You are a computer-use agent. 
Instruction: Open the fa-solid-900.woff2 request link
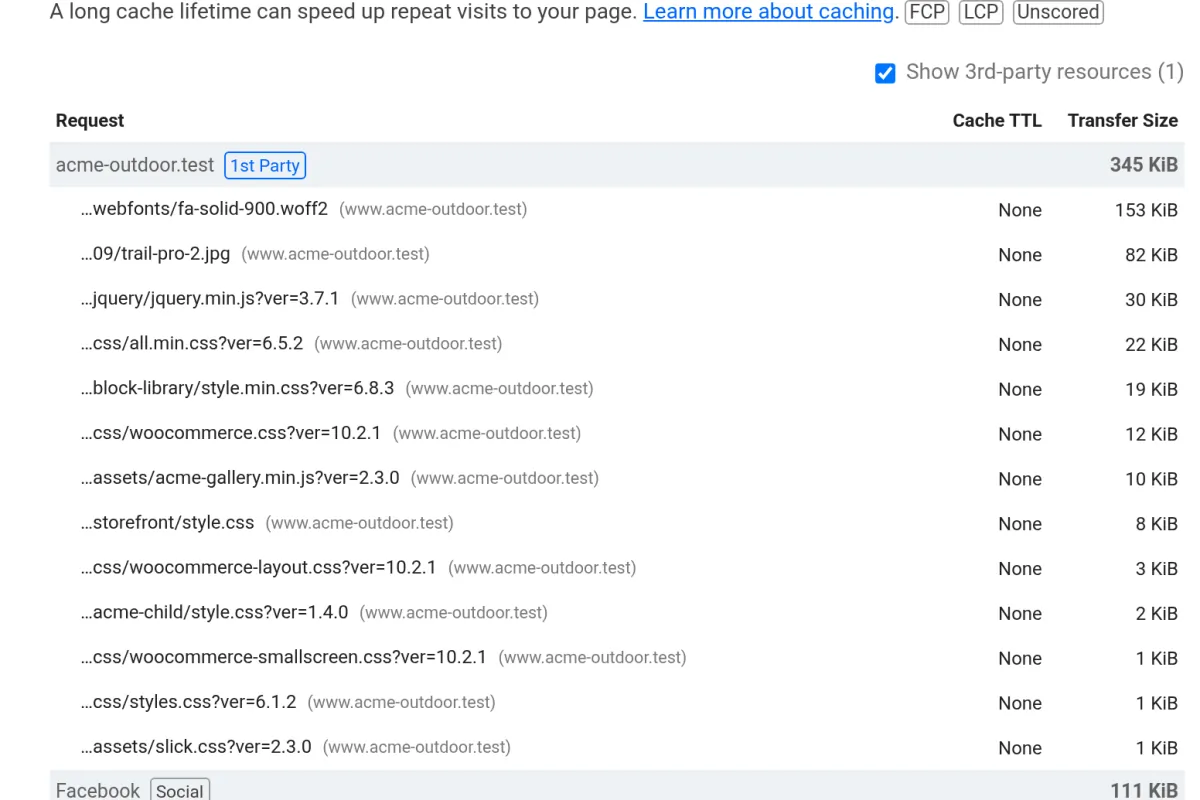tap(204, 209)
